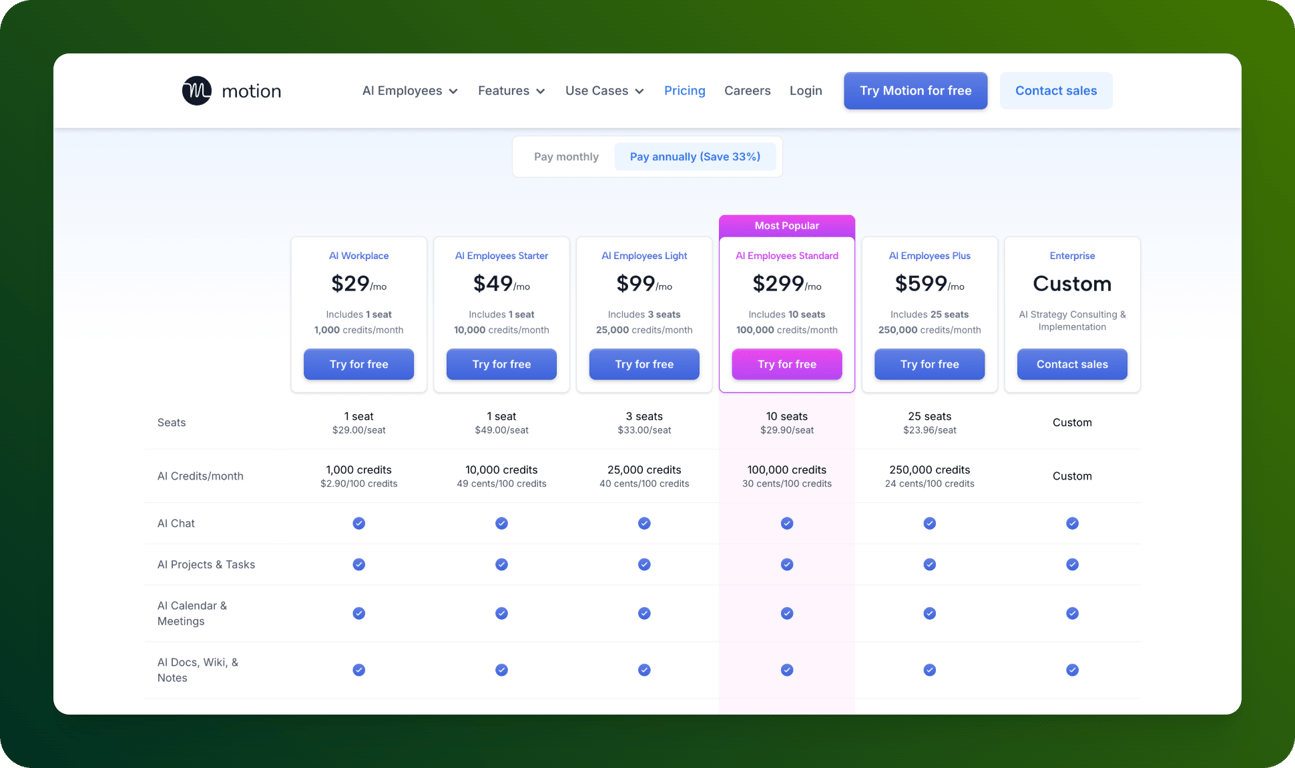Click the AI Workplace plan title
Screen dimensions: 1295x768
coord(359,256)
